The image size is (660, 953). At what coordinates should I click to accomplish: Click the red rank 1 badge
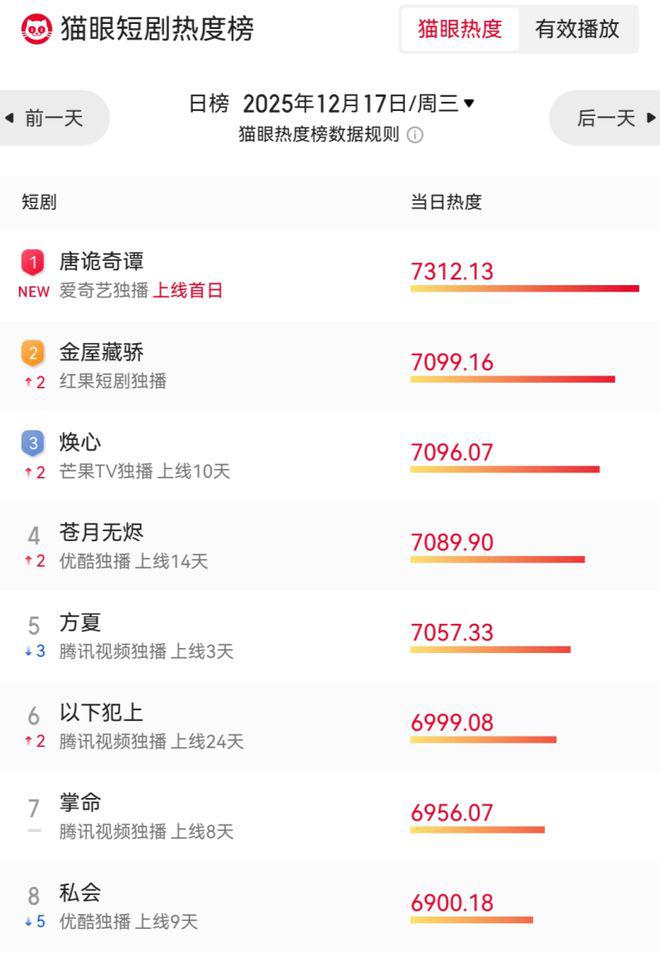coord(33,262)
